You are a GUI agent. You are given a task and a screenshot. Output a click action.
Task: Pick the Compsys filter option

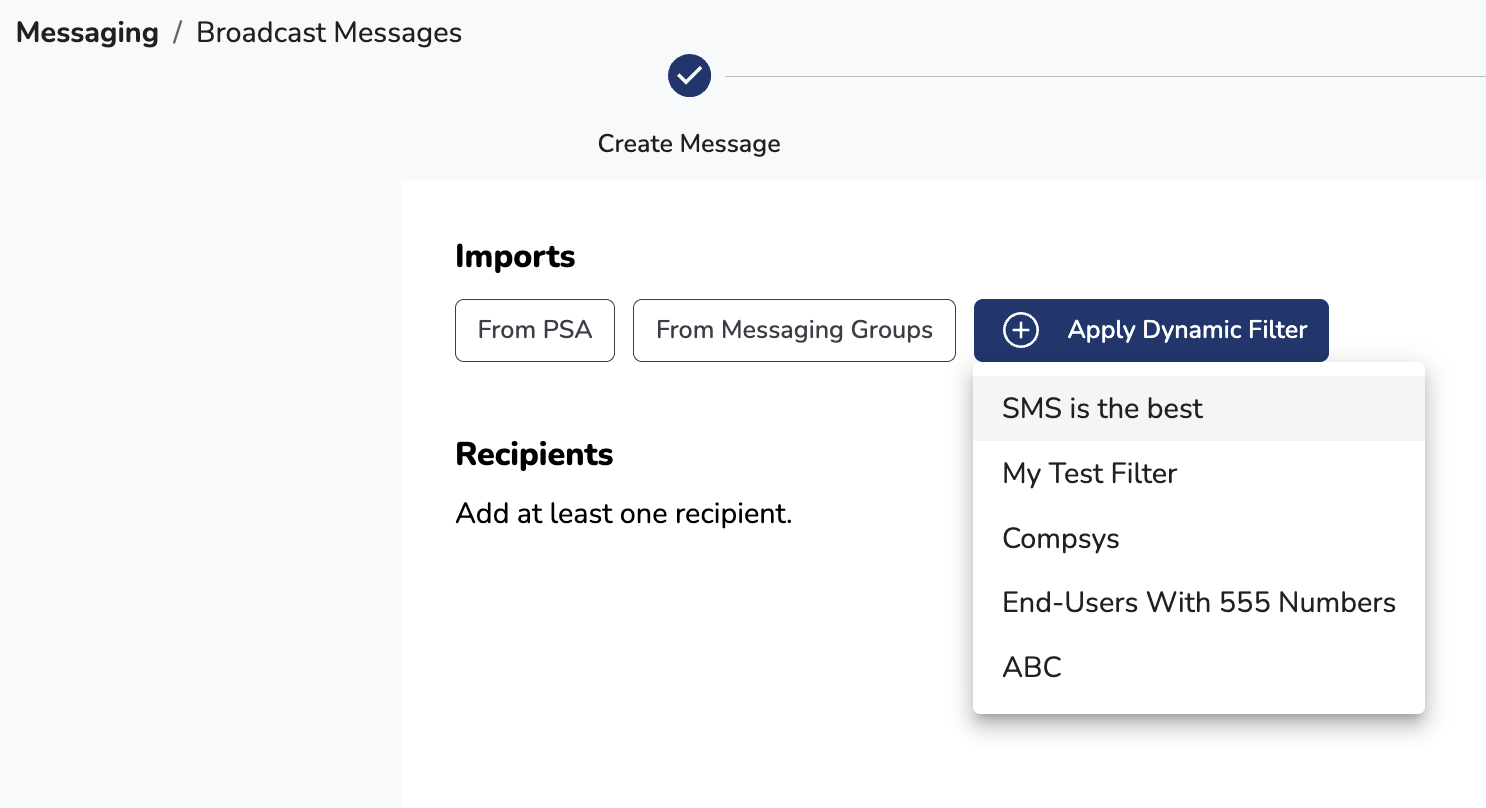point(1060,538)
